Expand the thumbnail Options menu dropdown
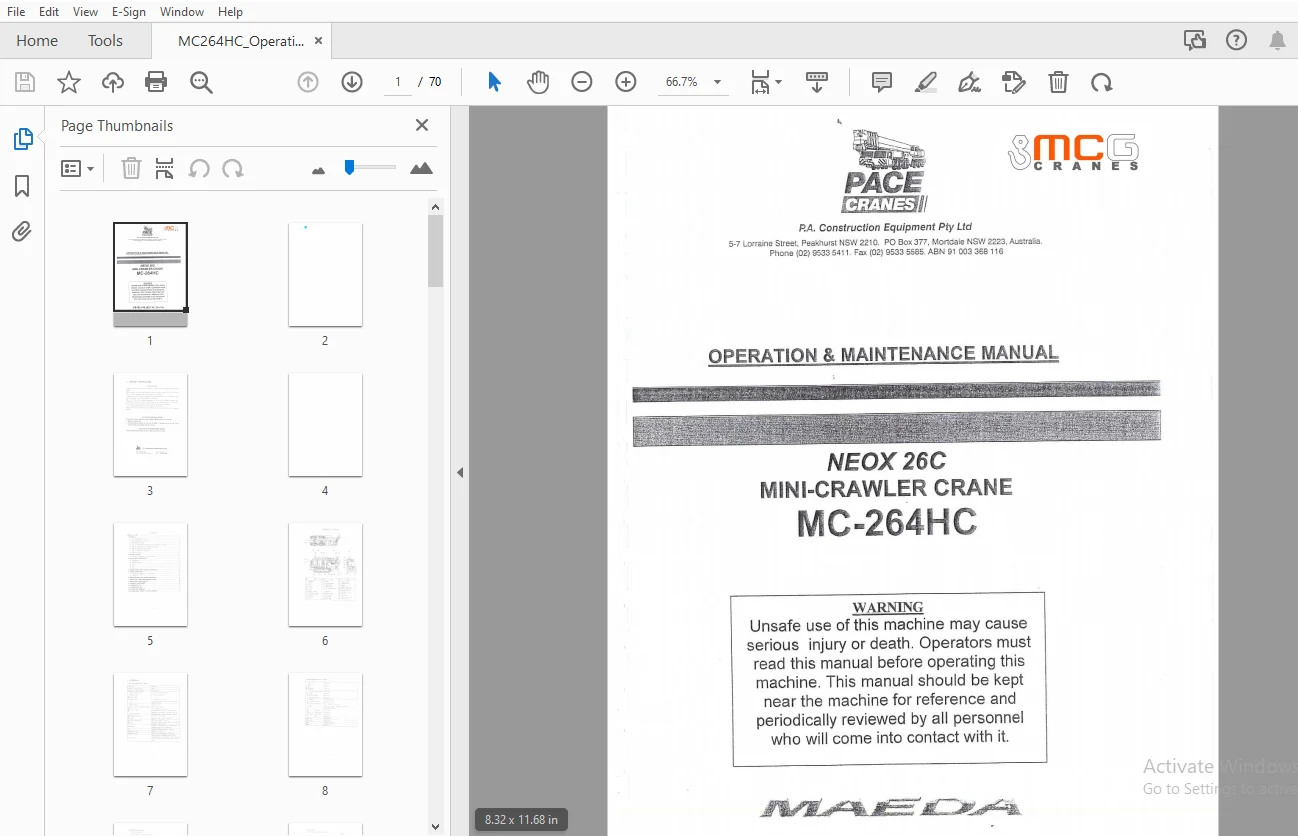1298x836 pixels. [x=78, y=168]
